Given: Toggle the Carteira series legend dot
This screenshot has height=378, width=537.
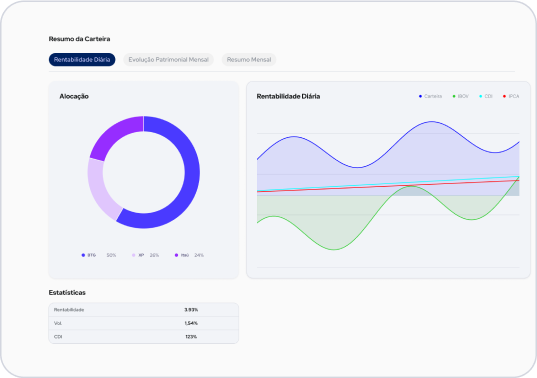Looking at the screenshot, I should (420, 96).
